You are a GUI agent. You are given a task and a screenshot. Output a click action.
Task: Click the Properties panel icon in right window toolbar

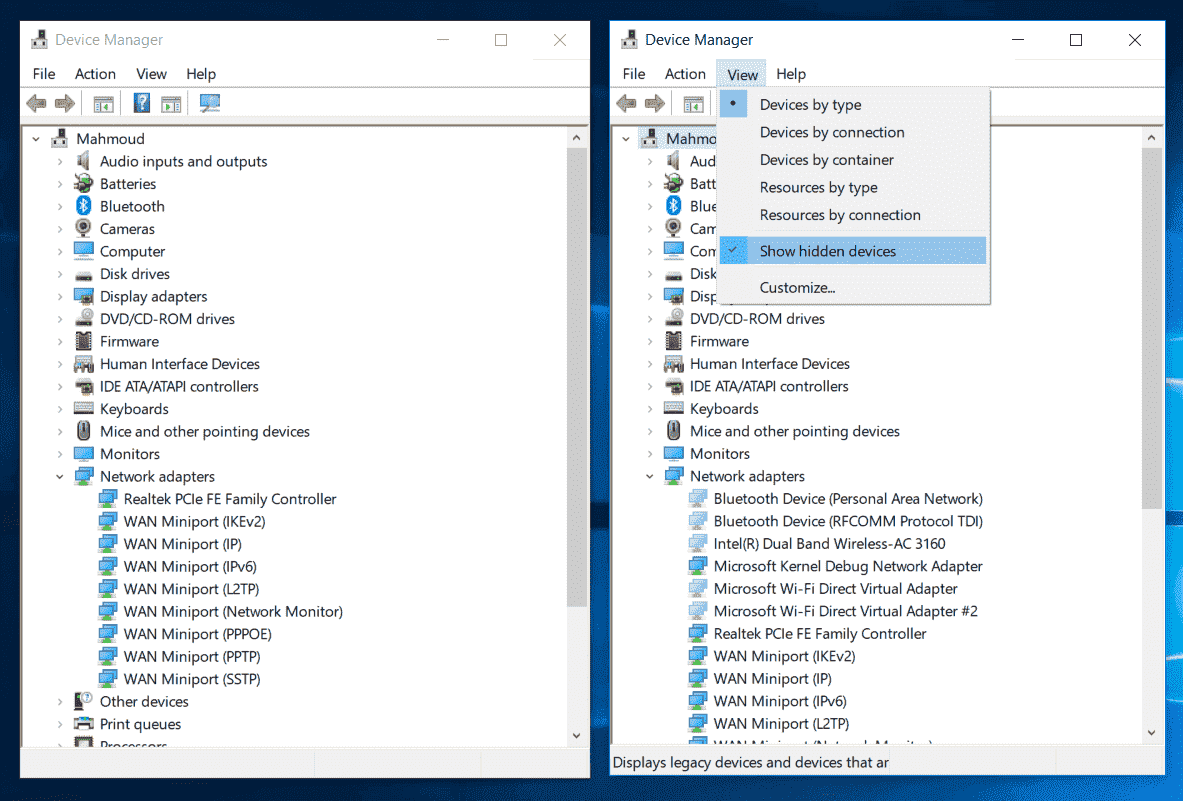(693, 104)
